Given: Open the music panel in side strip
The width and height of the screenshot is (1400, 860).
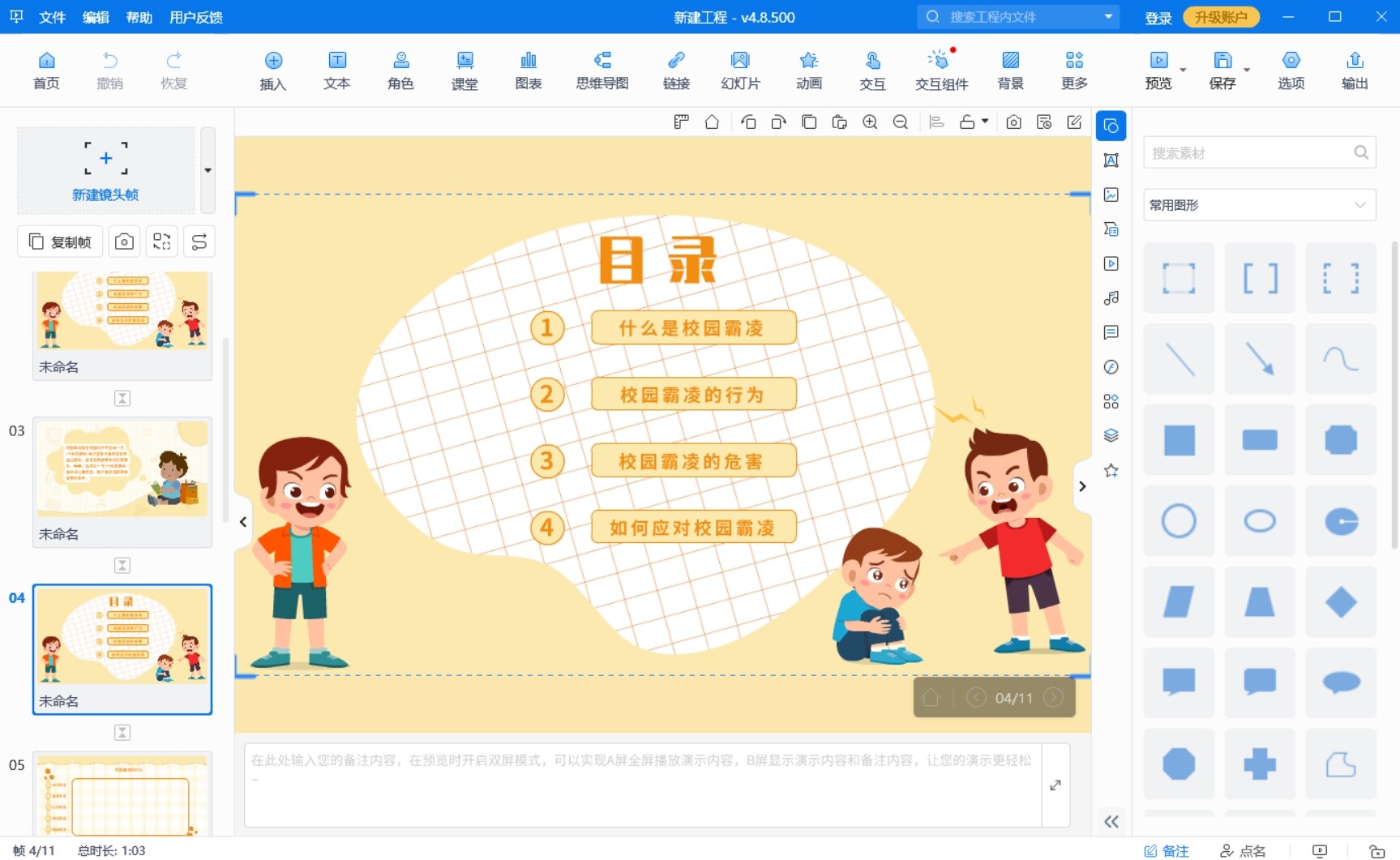Looking at the screenshot, I should (x=1111, y=298).
